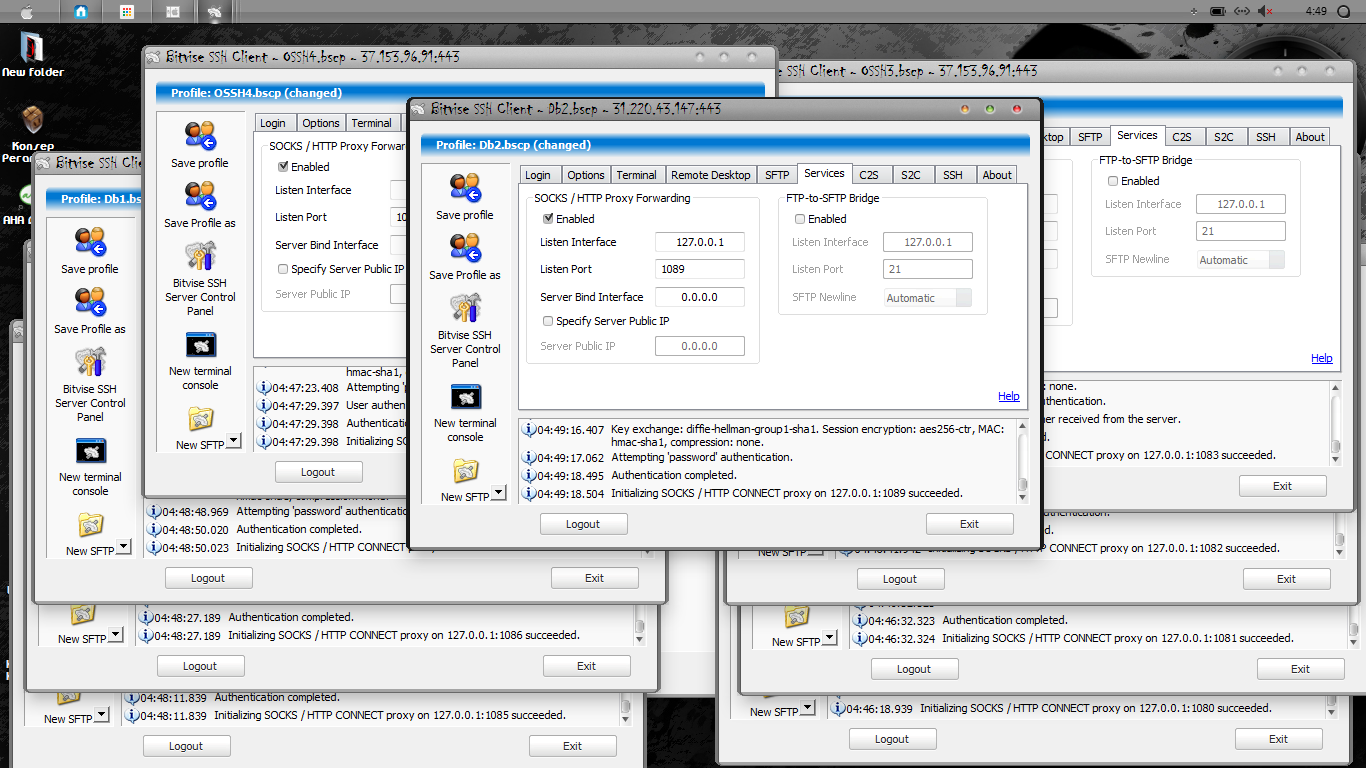The height and width of the screenshot is (768, 1366).
Task: Expand New SFTP arrow in Db2 window
Action: tap(499, 492)
